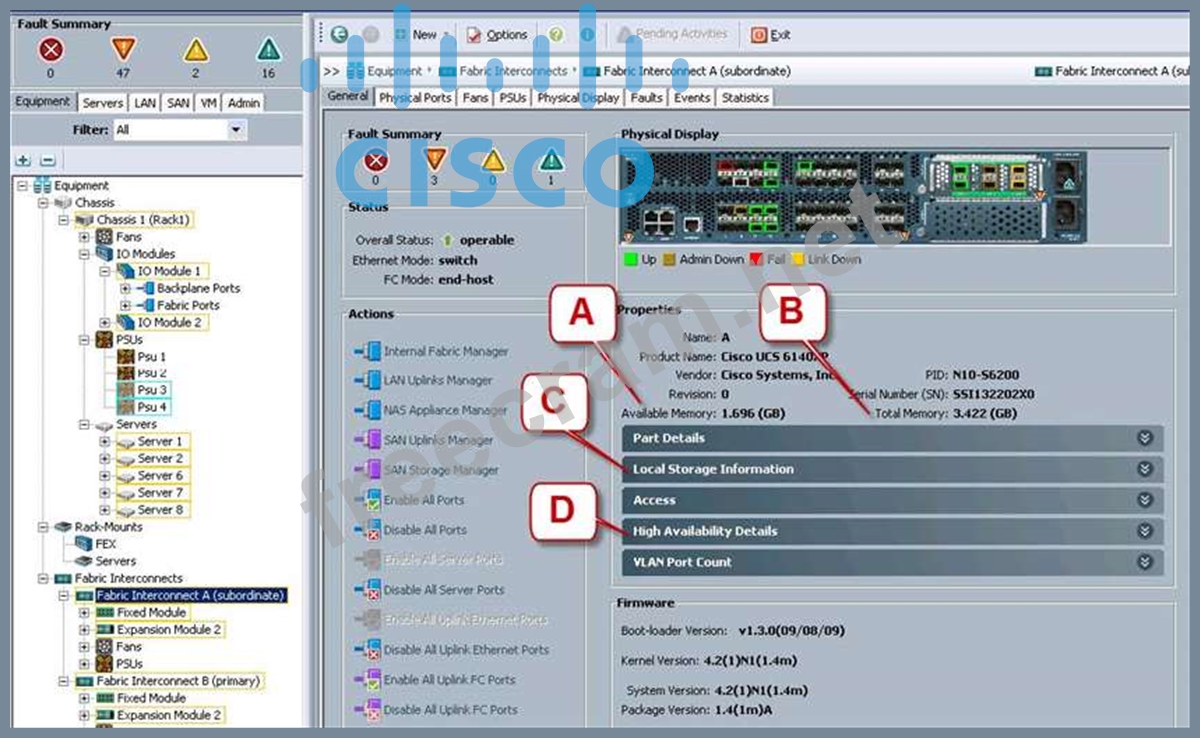Click expand-all plus icon above tree

pos(24,161)
